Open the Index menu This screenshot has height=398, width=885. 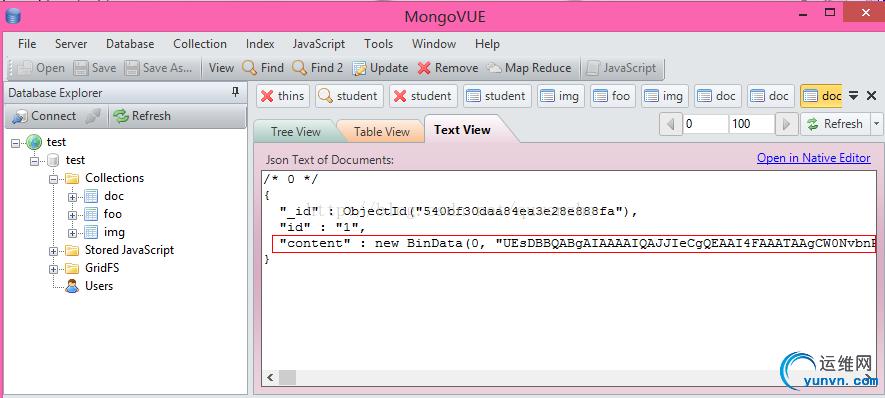[x=260, y=43]
